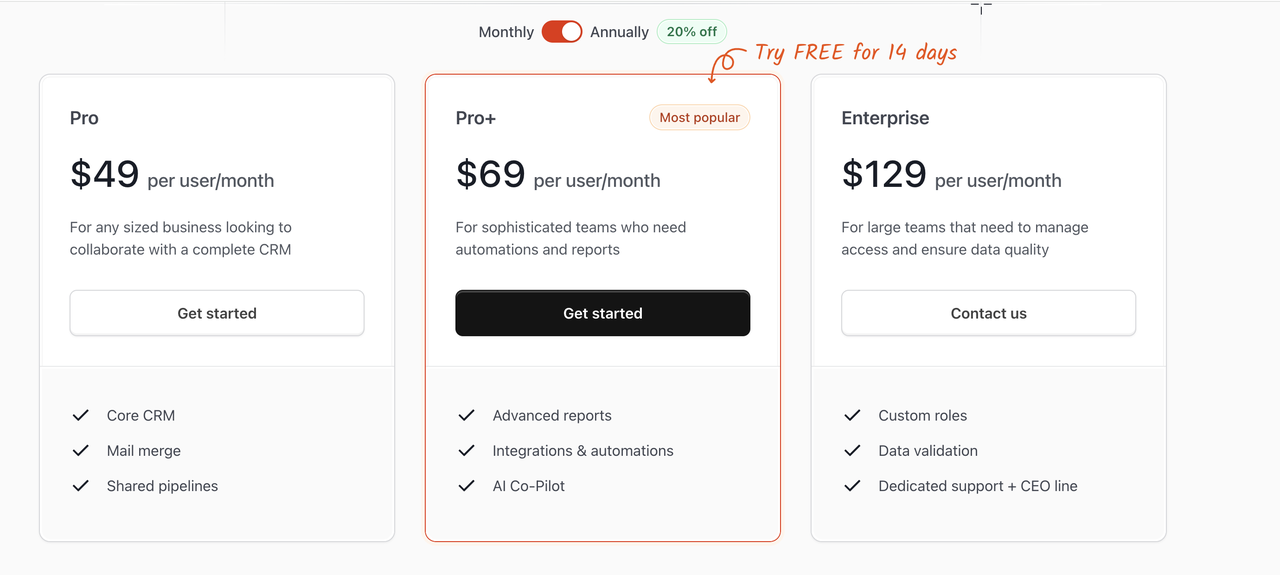Click the checkmark beside Shared pipelines

[81, 486]
